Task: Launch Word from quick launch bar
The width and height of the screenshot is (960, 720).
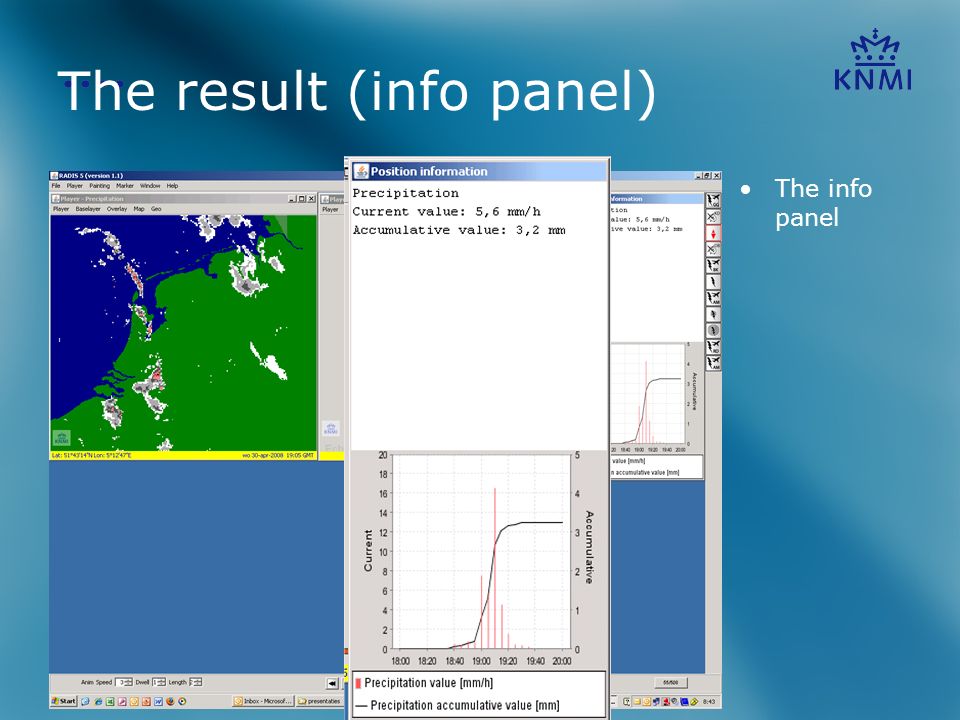Action: (x=159, y=702)
